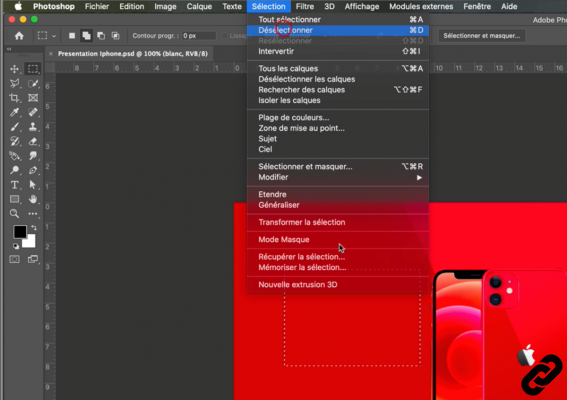Select the History Brush tool

(x=14, y=141)
